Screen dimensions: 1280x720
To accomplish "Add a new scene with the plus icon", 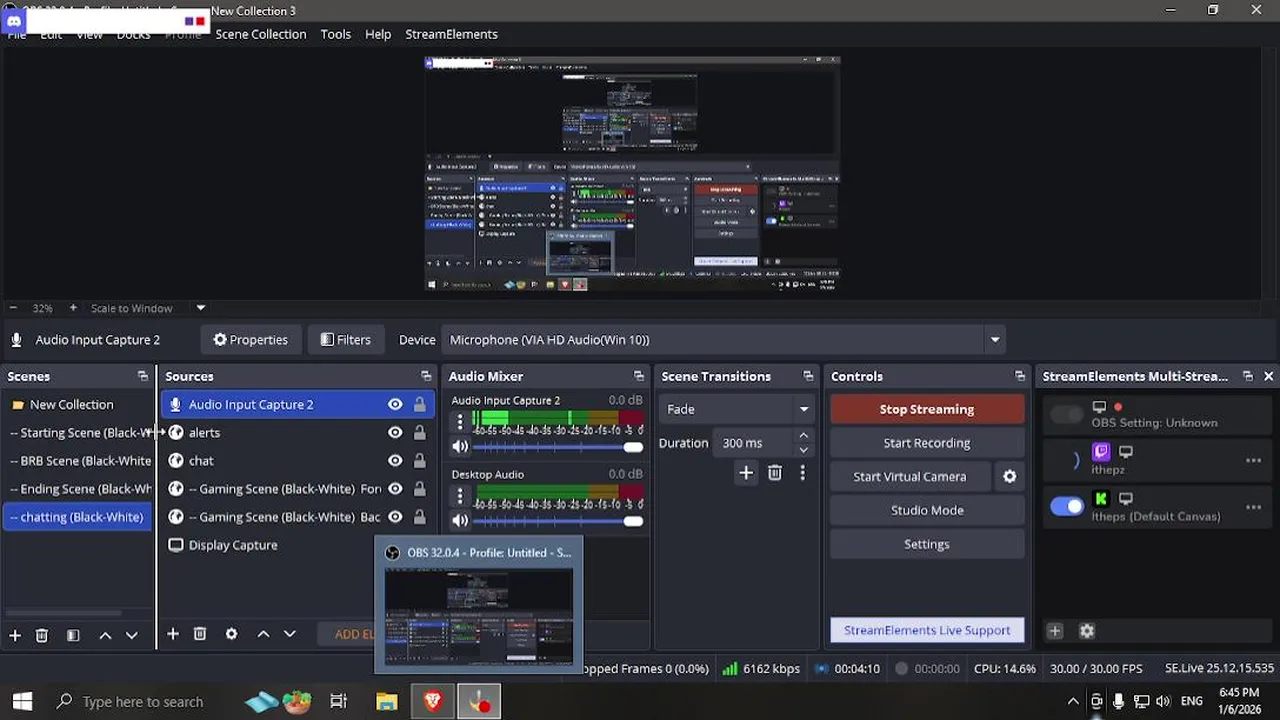I will click(x=15, y=635).
